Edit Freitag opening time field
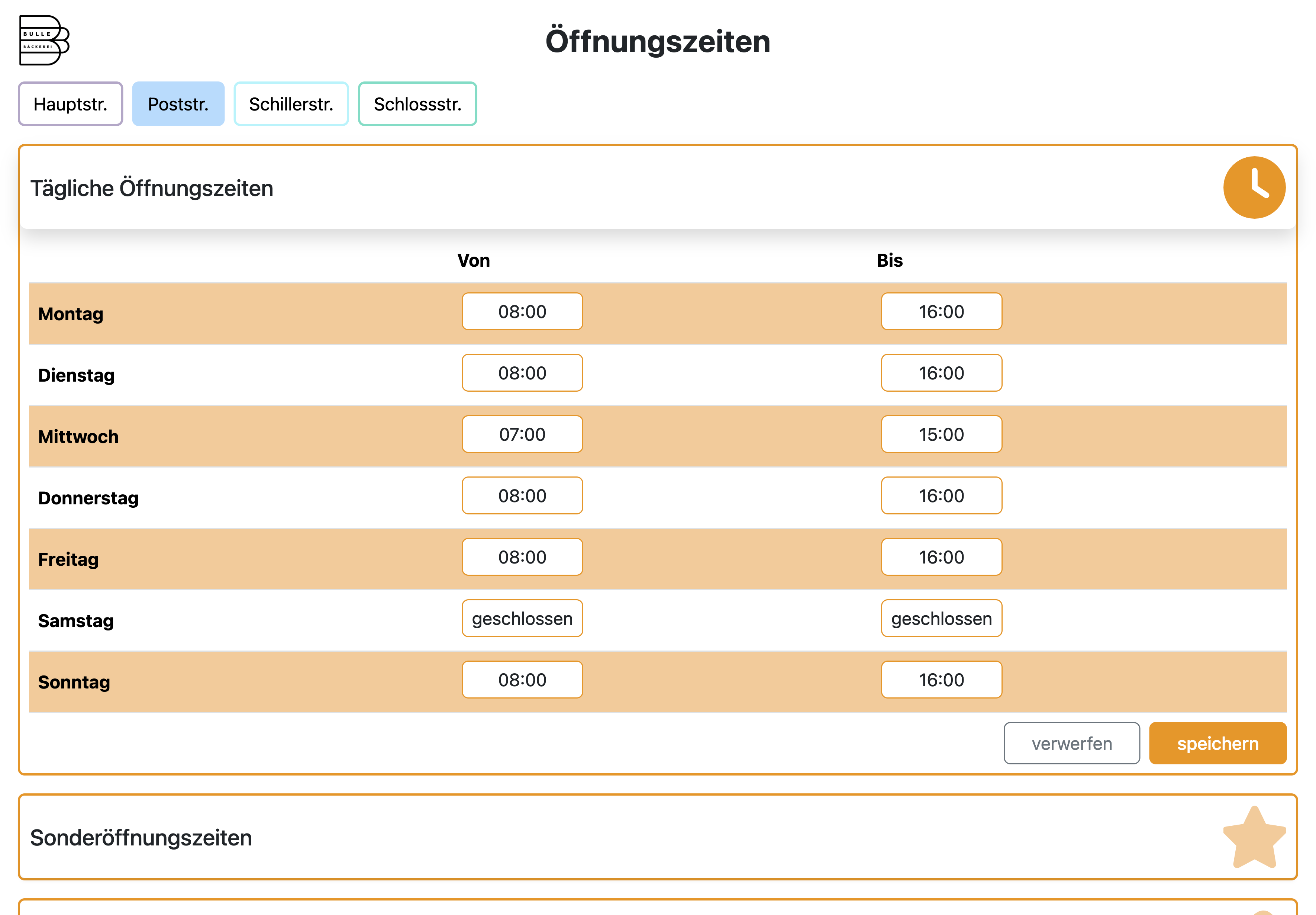 pyautogui.click(x=522, y=557)
